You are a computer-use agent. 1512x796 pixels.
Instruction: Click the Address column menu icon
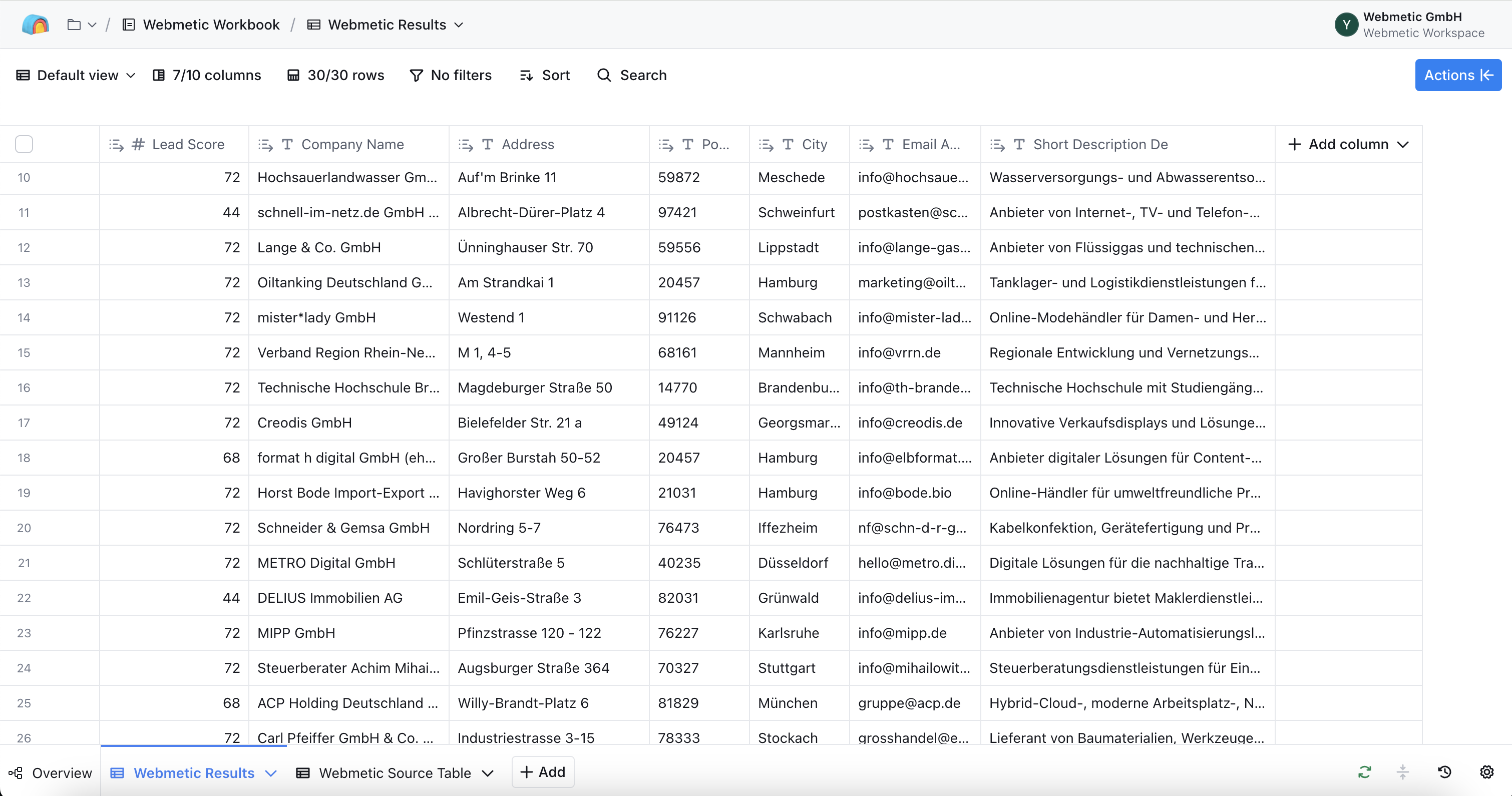coord(466,144)
